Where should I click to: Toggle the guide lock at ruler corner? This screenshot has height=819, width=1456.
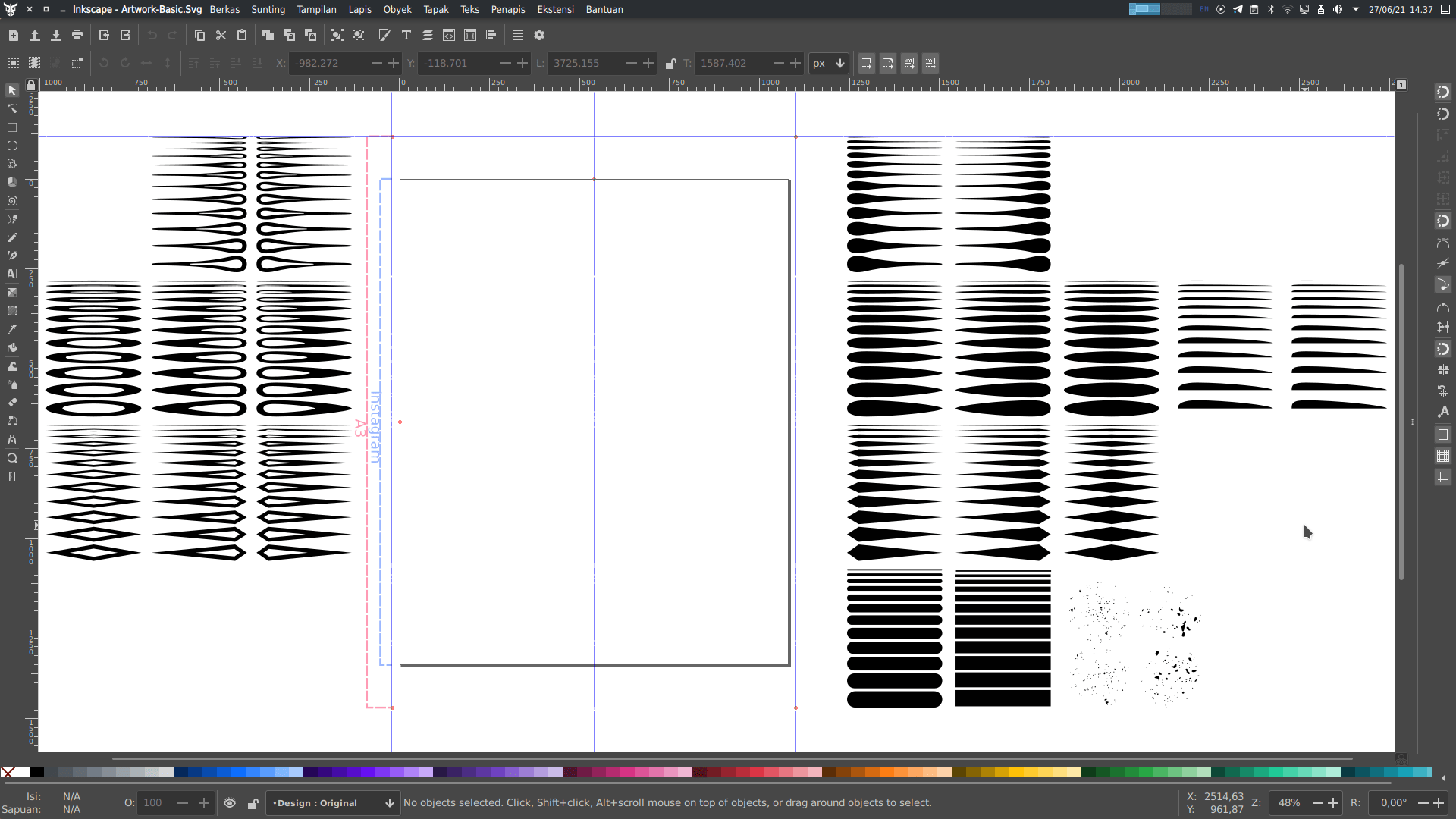[x=31, y=85]
